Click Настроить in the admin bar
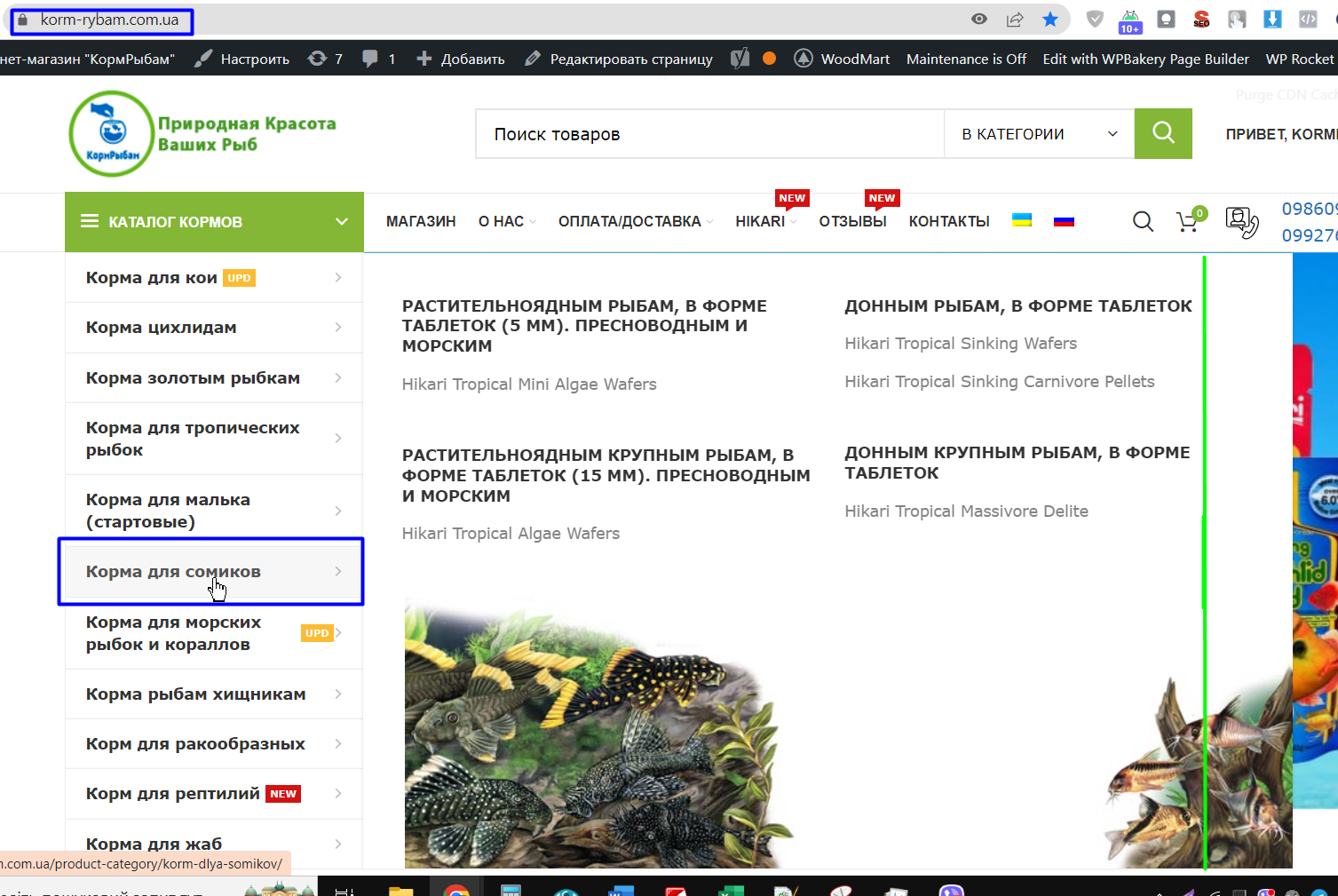The image size is (1338, 896). pyautogui.click(x=242, y=59)
